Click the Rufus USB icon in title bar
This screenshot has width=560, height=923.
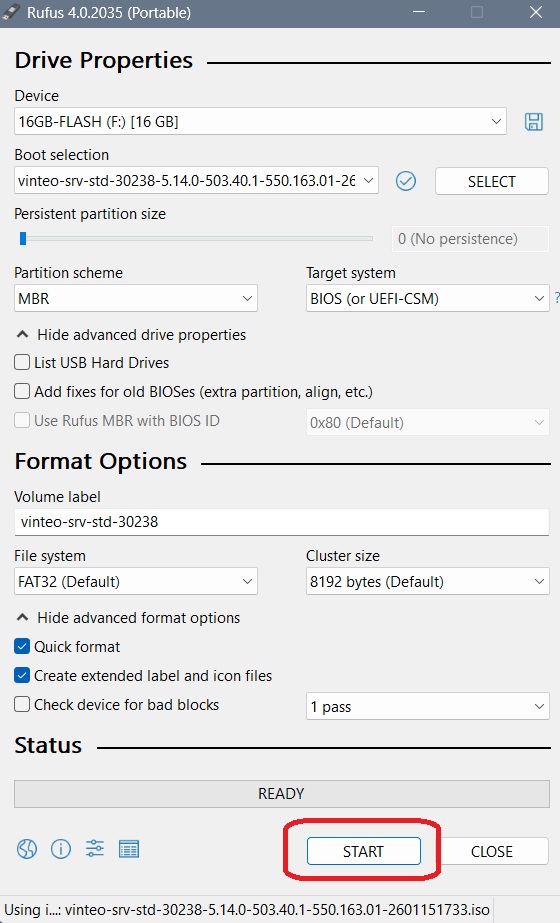pos(11,12)
